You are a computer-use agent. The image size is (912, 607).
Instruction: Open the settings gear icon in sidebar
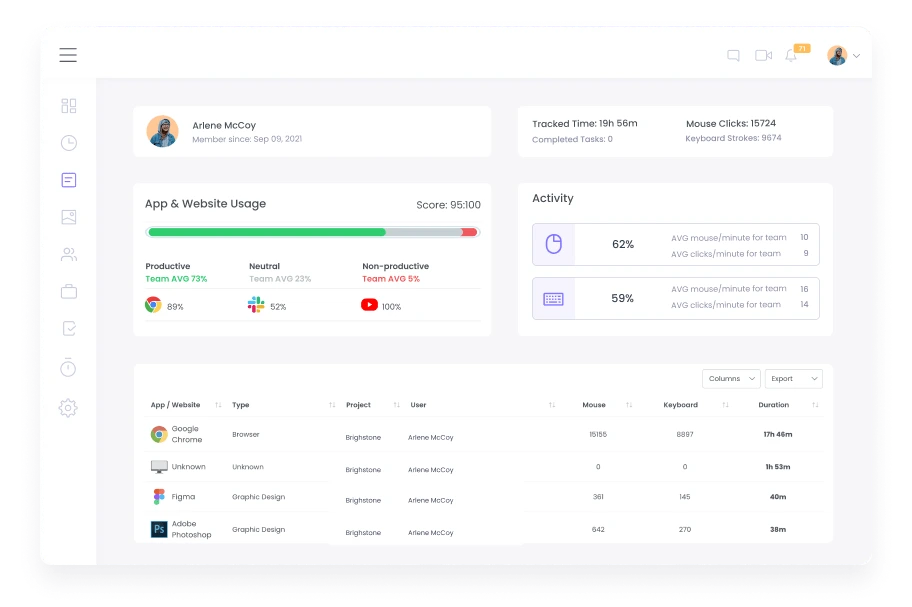click(68, 408)
